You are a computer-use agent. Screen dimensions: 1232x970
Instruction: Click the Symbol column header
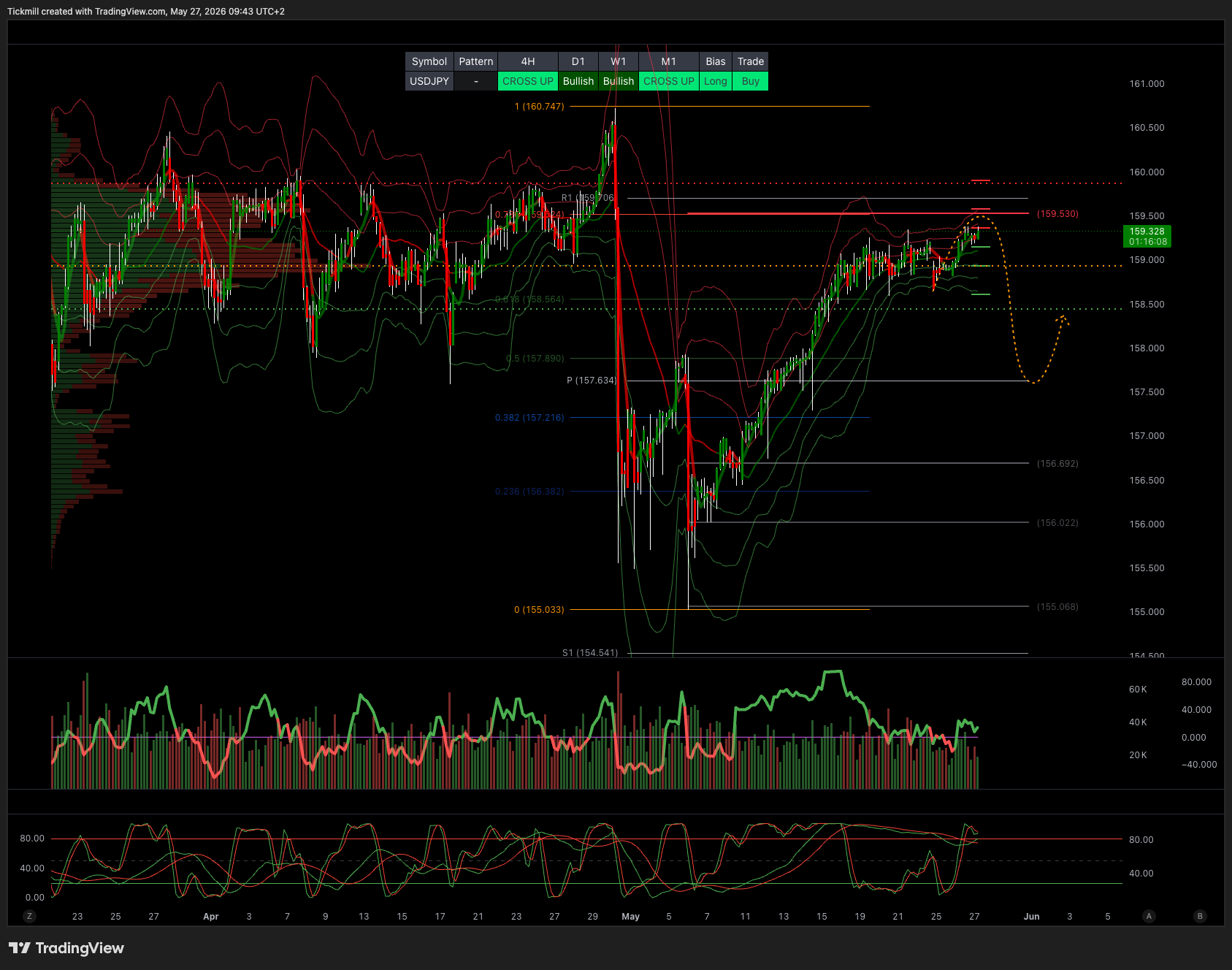click(429, 61)
